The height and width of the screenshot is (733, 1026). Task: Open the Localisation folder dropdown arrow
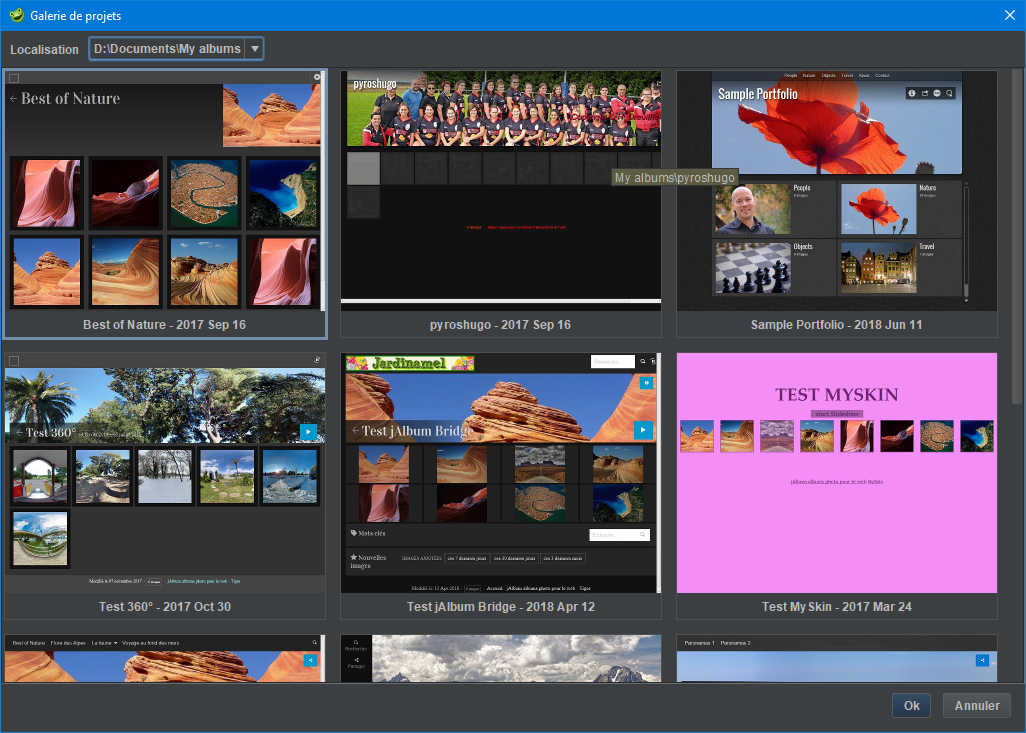(255, 49)
